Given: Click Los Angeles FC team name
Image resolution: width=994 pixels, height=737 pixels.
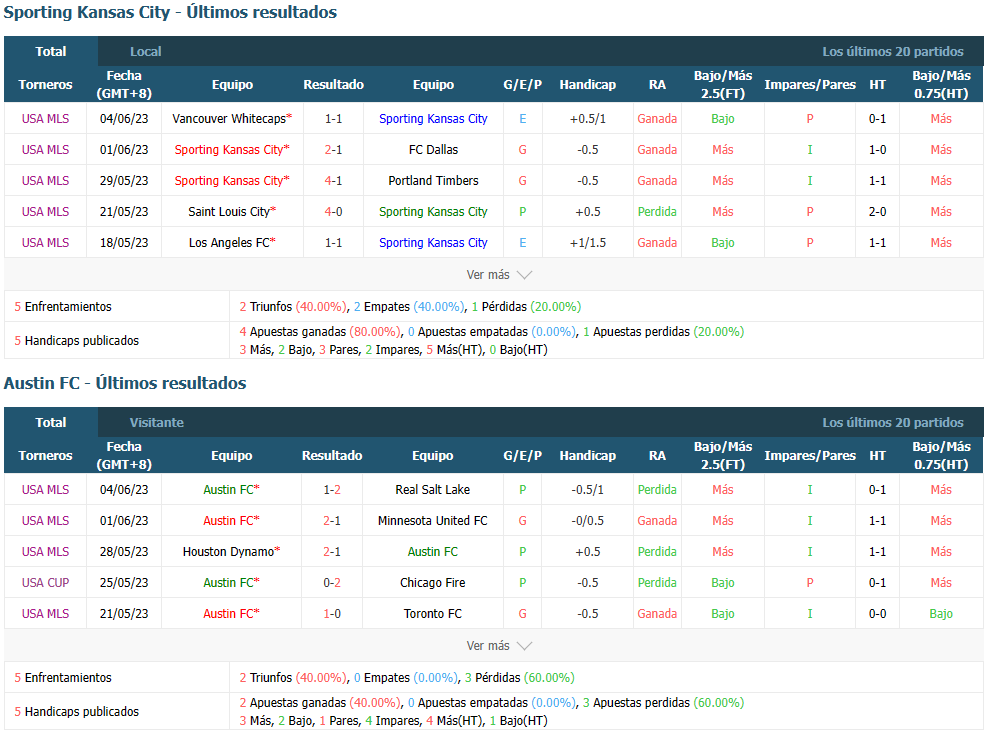Looking at the screenshot, I should coord(232,243).
